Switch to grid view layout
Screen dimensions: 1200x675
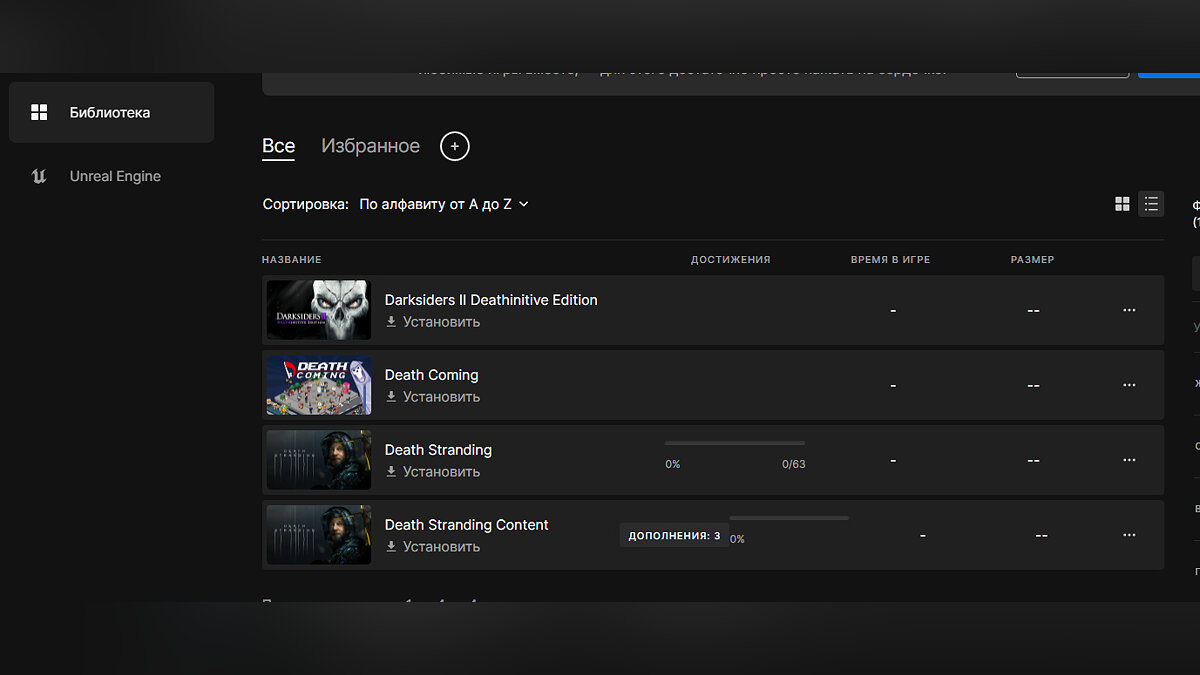1122,204
